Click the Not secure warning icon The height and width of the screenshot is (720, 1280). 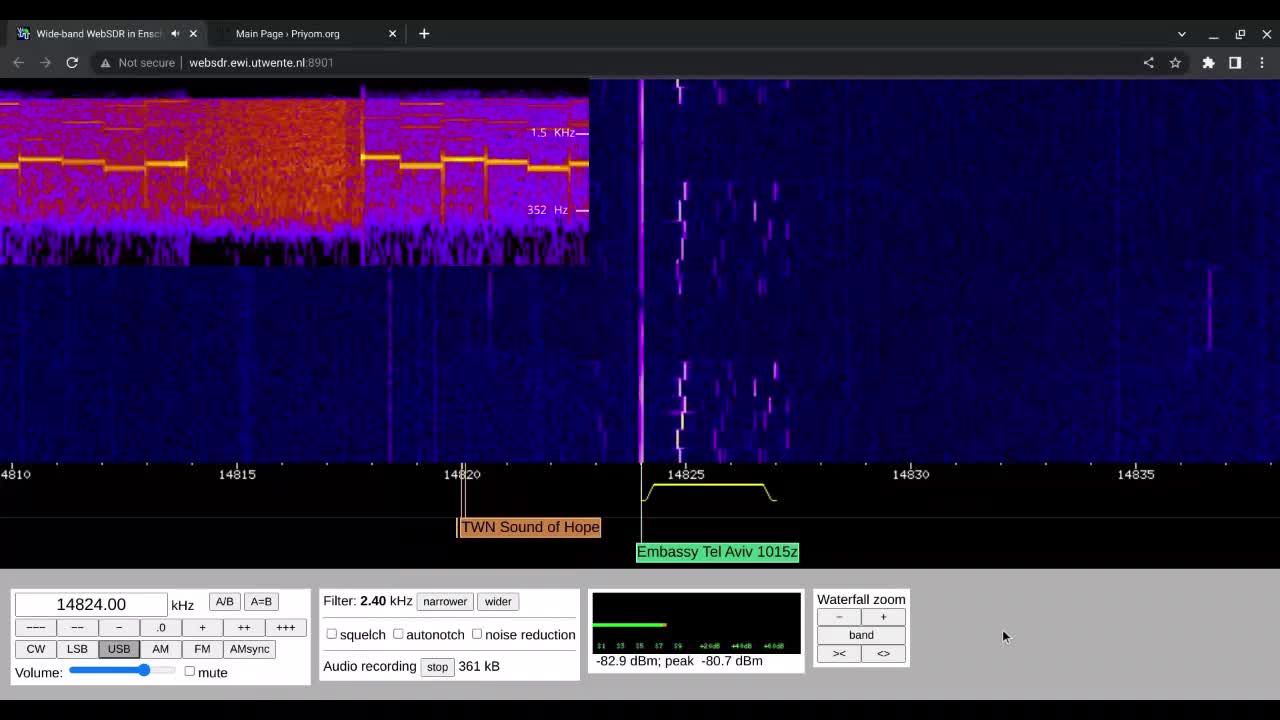(x=105, y=62)
